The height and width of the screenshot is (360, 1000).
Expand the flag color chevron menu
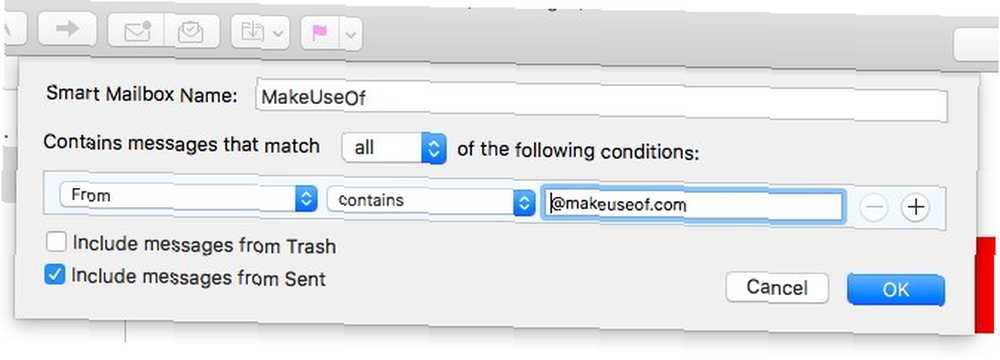351,35
